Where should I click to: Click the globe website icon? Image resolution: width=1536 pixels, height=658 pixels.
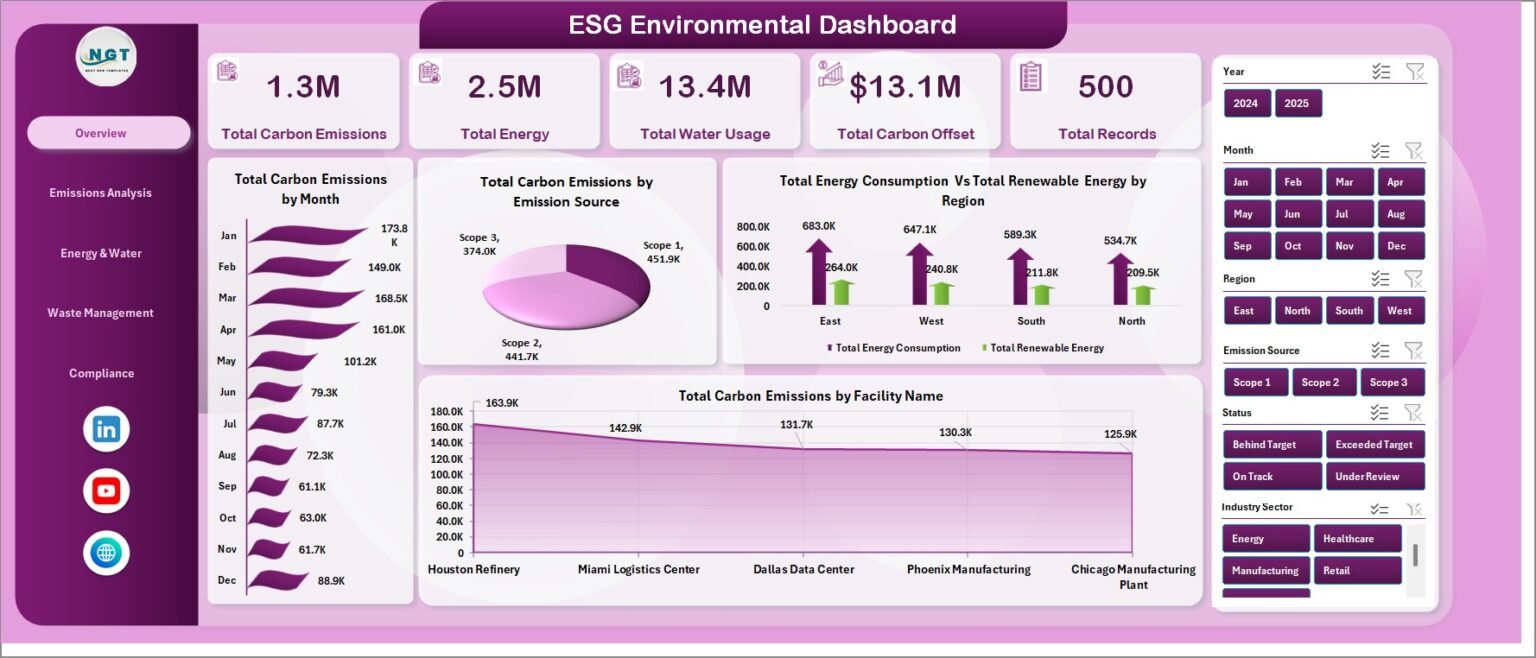point(106,552)
